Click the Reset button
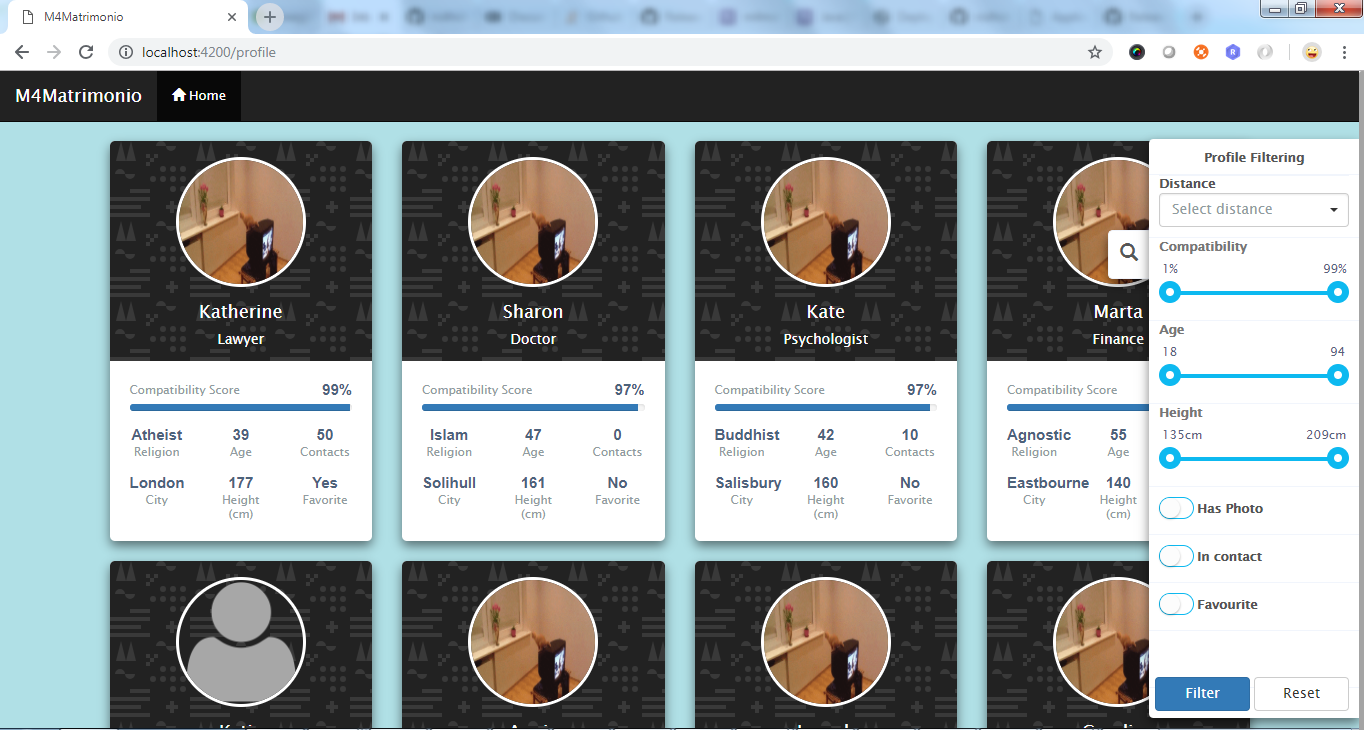1364x730 pixels. point(1301,693)
